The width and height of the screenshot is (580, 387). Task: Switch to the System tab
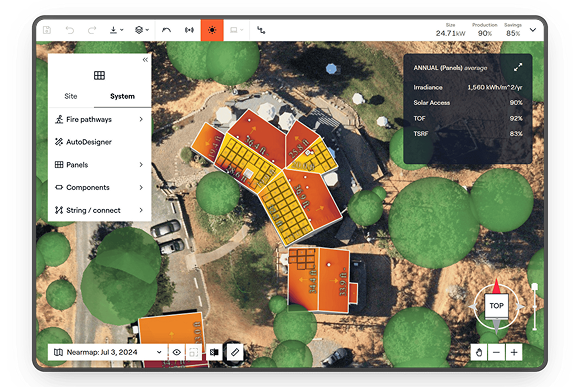(122, 96)
